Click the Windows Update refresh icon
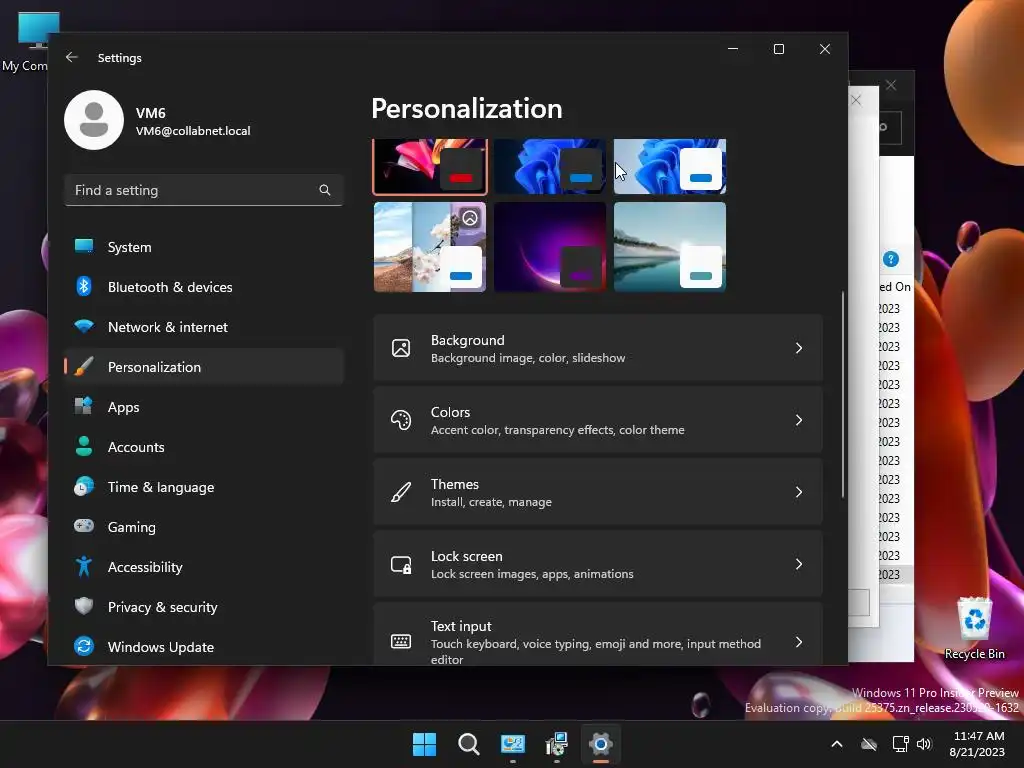This screenshot has height=768, width=1024. tap(84, 646)
